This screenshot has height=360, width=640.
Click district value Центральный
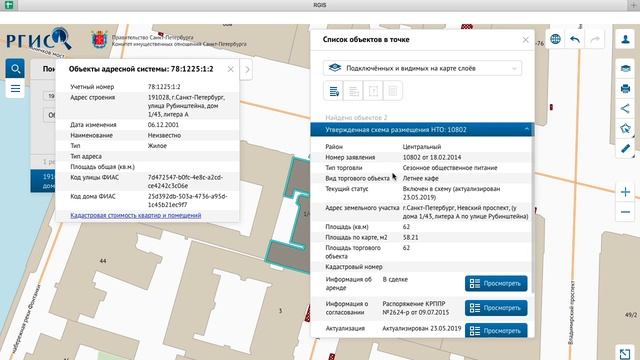[x=422, y=147]
